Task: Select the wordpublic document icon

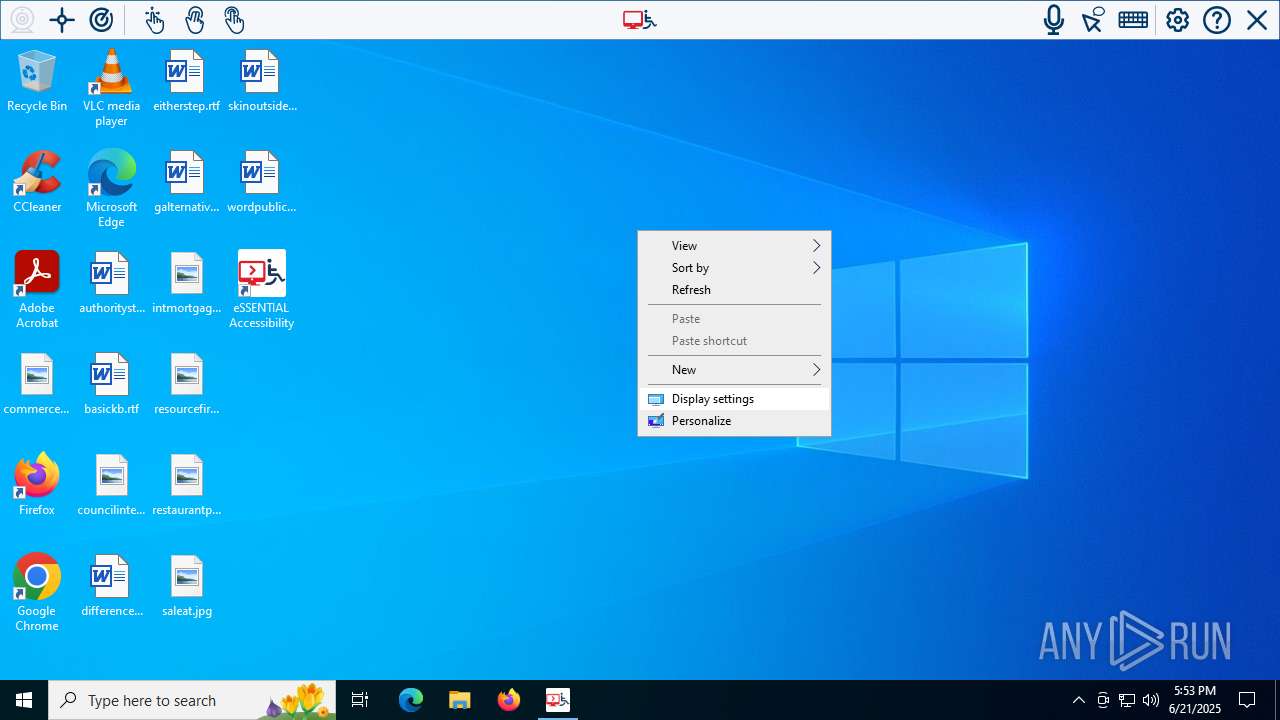Action: [261, 182]
